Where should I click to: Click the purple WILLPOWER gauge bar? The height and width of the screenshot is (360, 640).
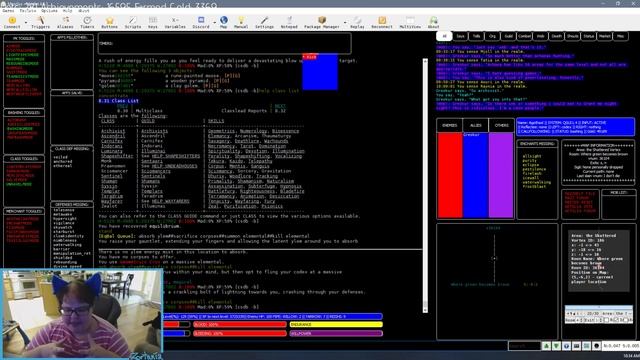click(336, 333)
